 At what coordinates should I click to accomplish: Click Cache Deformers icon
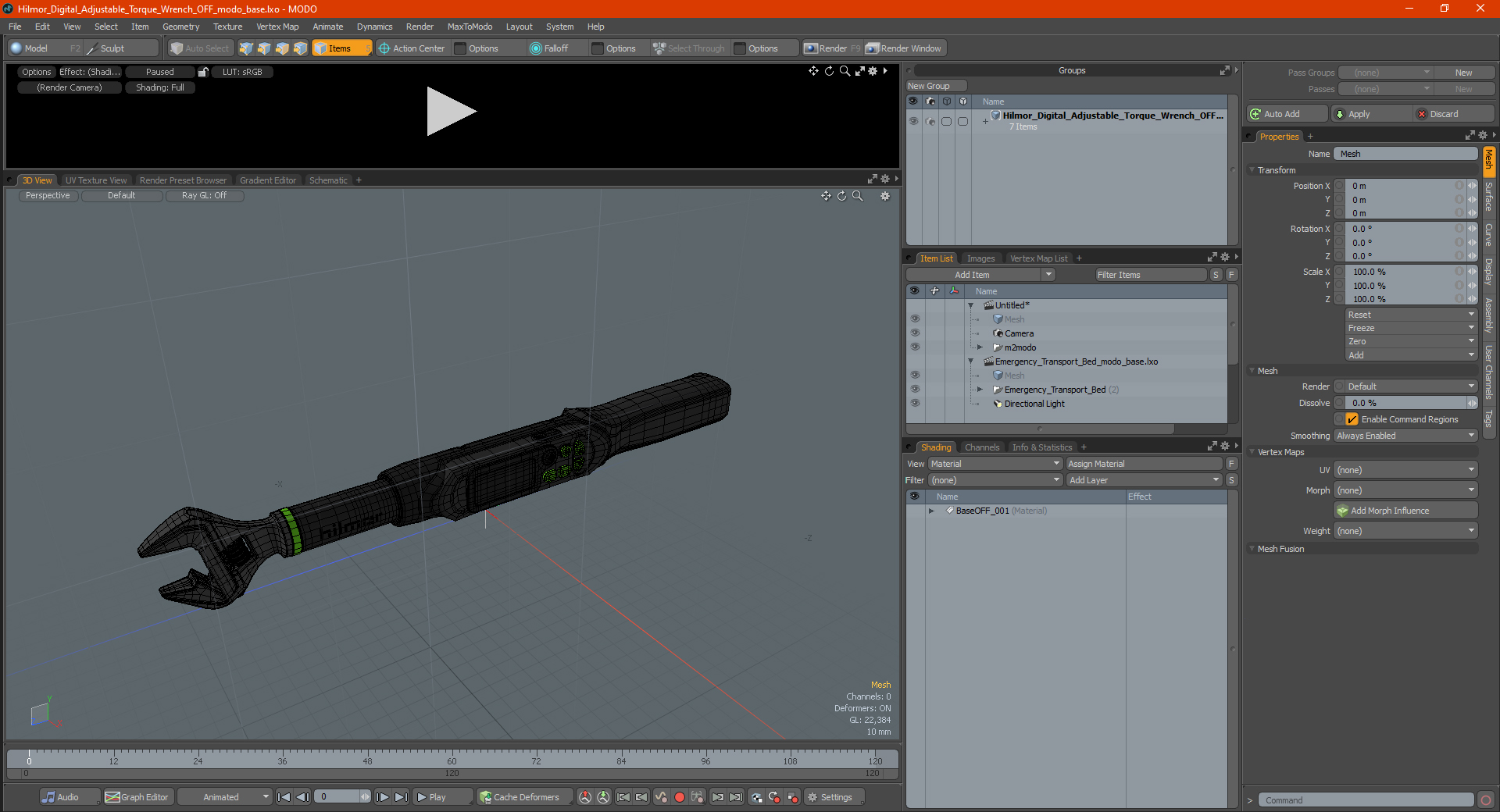click(486, 797)
